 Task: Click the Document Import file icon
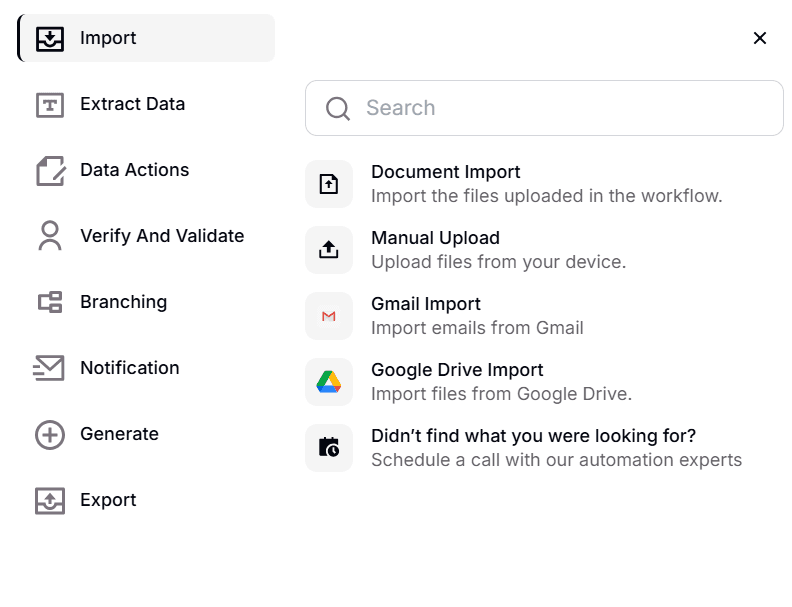coord(329,184)
